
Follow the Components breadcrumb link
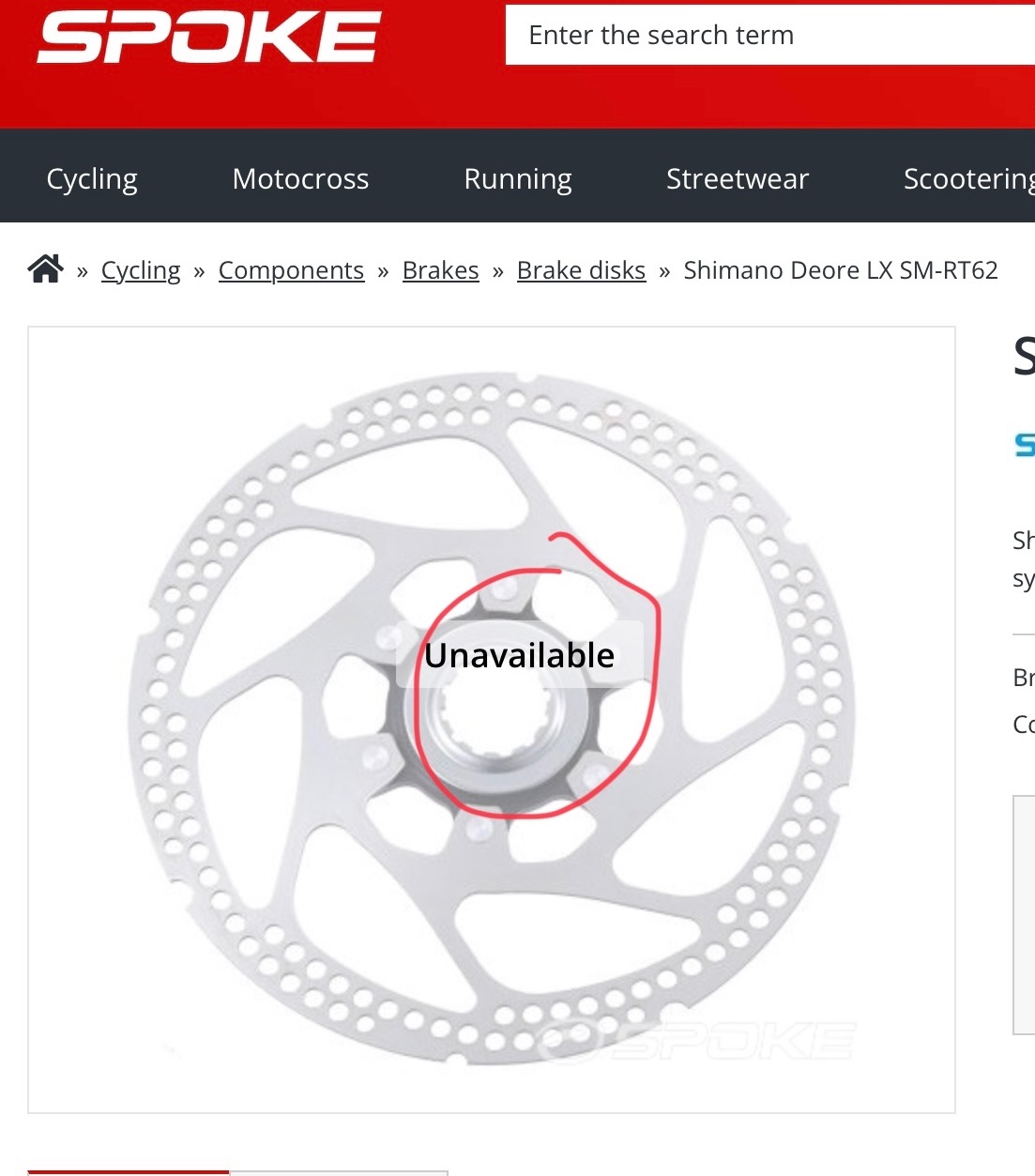click(291, 270)
